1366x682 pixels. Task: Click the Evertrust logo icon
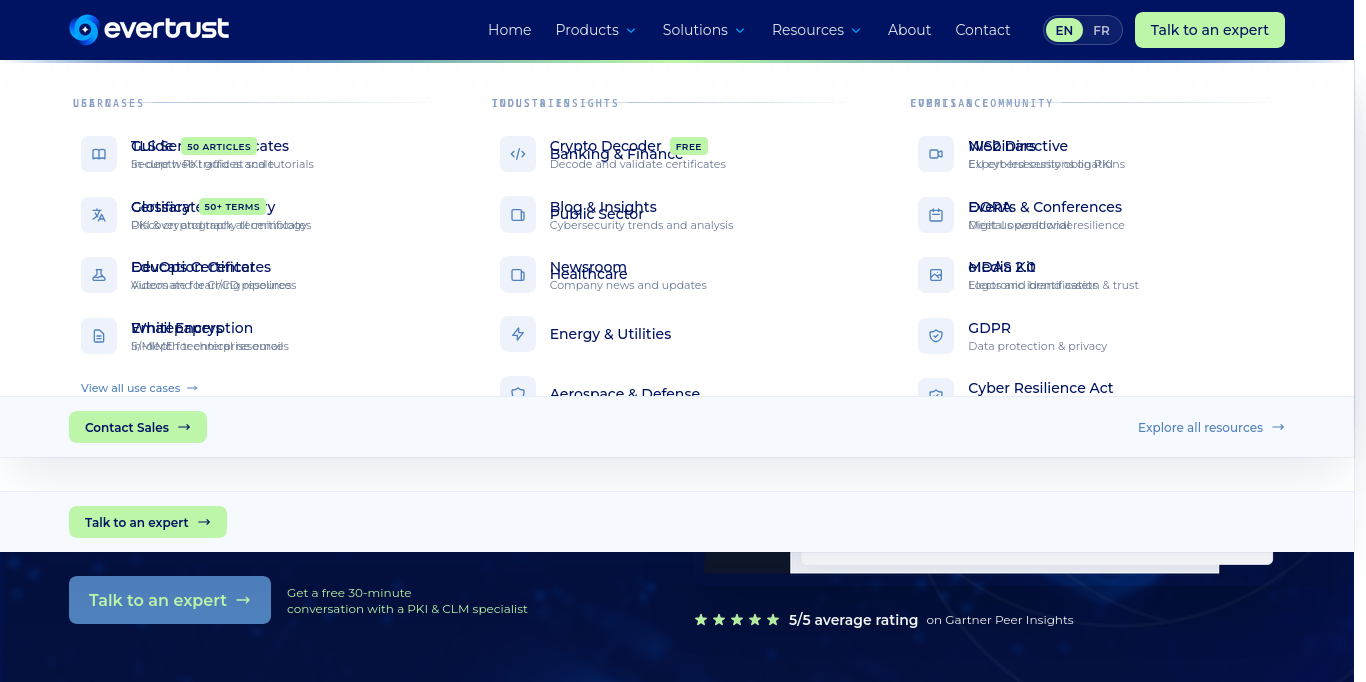84,30
